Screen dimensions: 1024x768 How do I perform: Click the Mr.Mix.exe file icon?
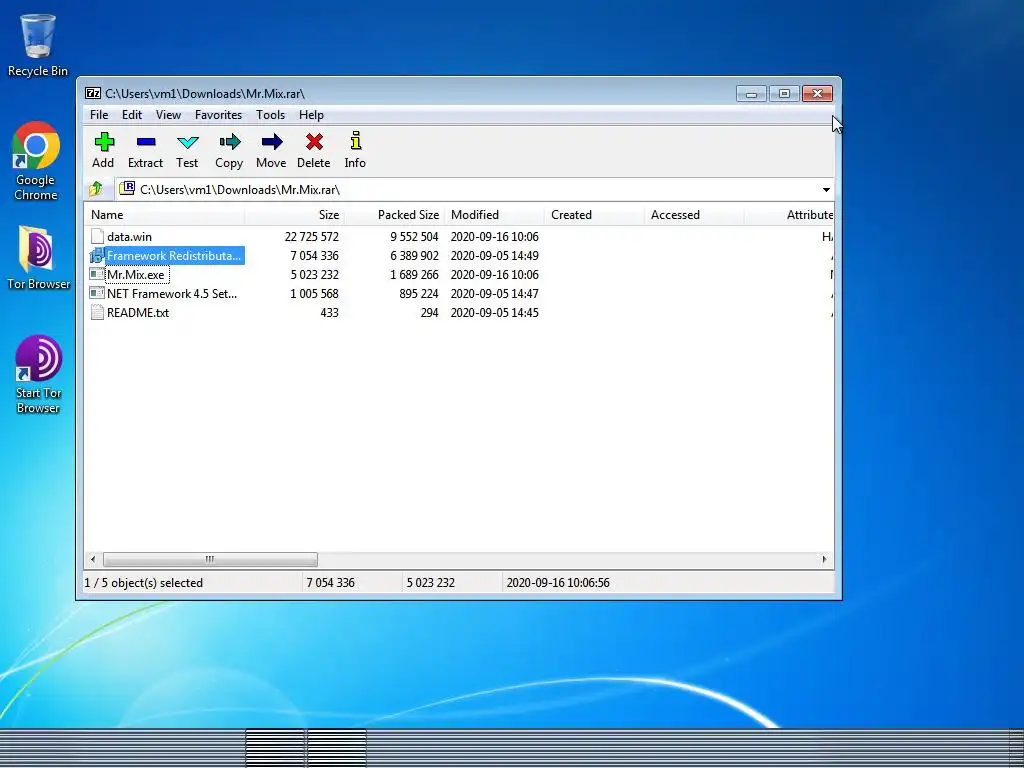(97, 274)
